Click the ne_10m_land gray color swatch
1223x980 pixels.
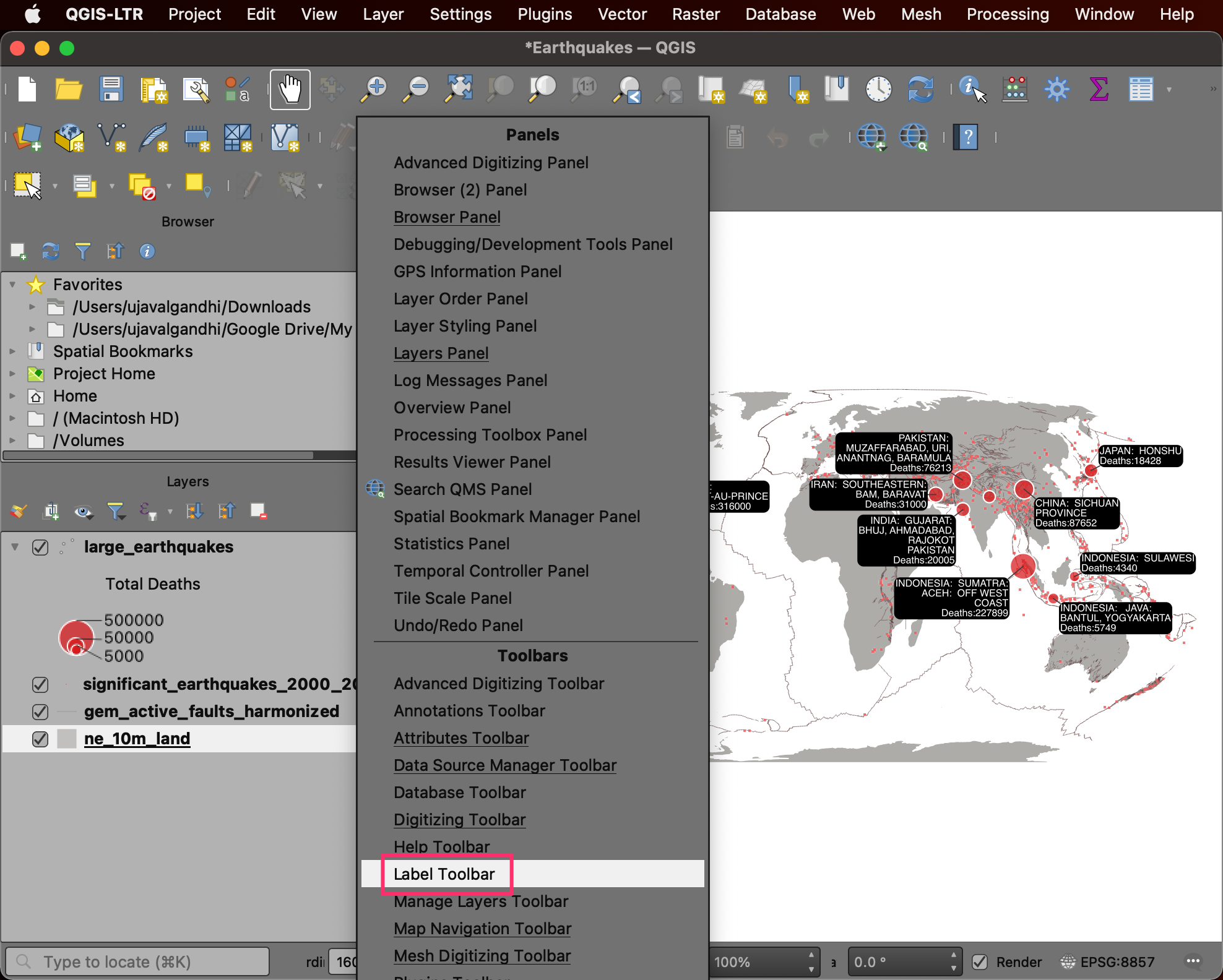pos(66,739)
